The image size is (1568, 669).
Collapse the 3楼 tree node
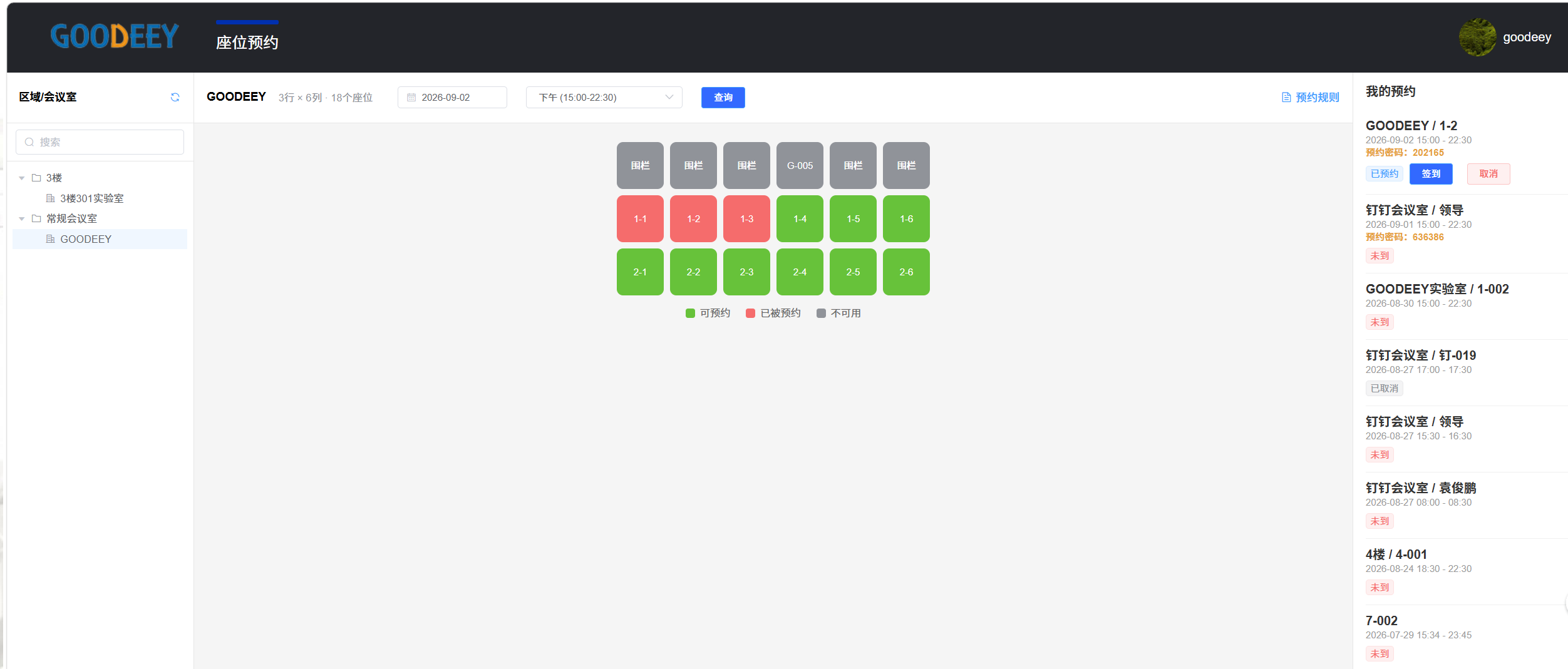(x=22, y=178)
